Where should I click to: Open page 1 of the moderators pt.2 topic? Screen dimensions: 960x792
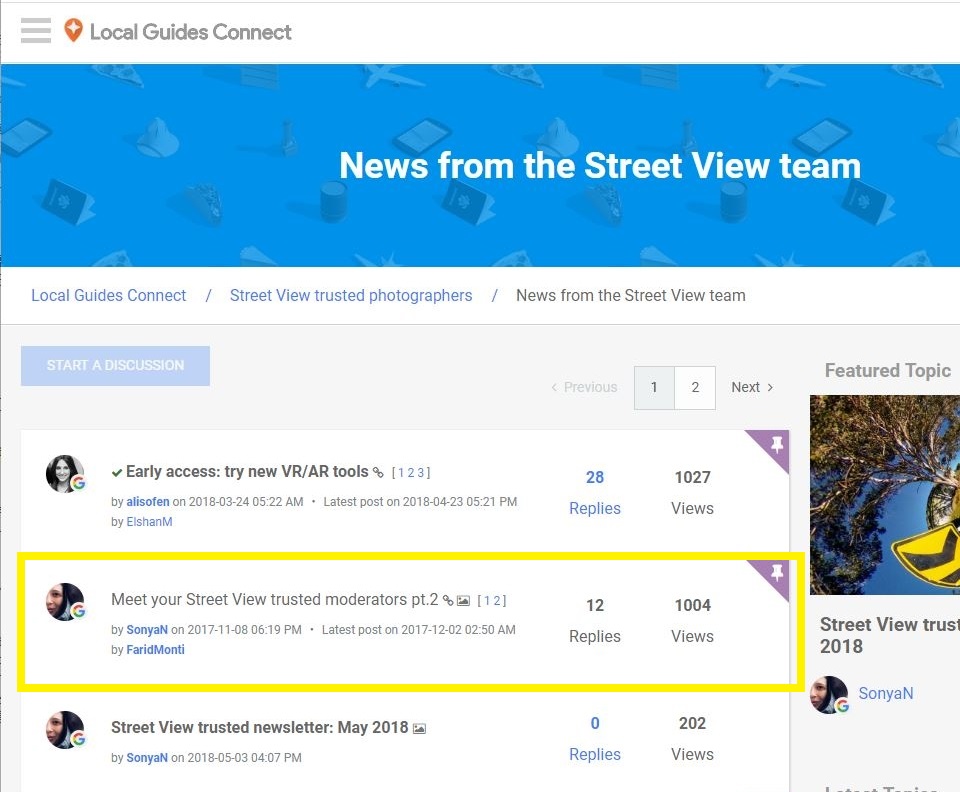[x=487, y=600]
